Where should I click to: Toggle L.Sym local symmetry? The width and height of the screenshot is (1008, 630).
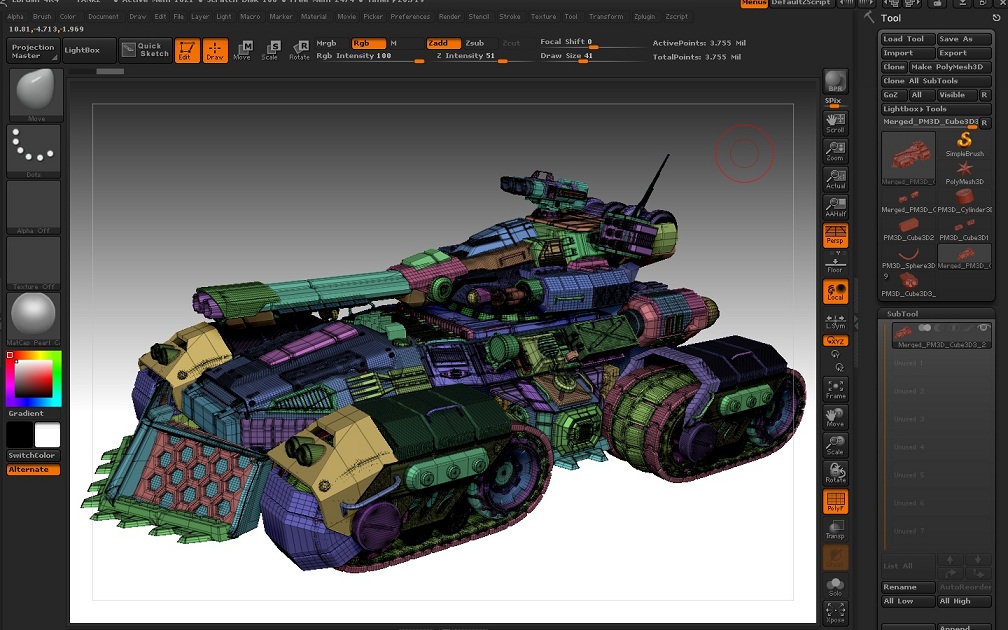tap(835, 322)
